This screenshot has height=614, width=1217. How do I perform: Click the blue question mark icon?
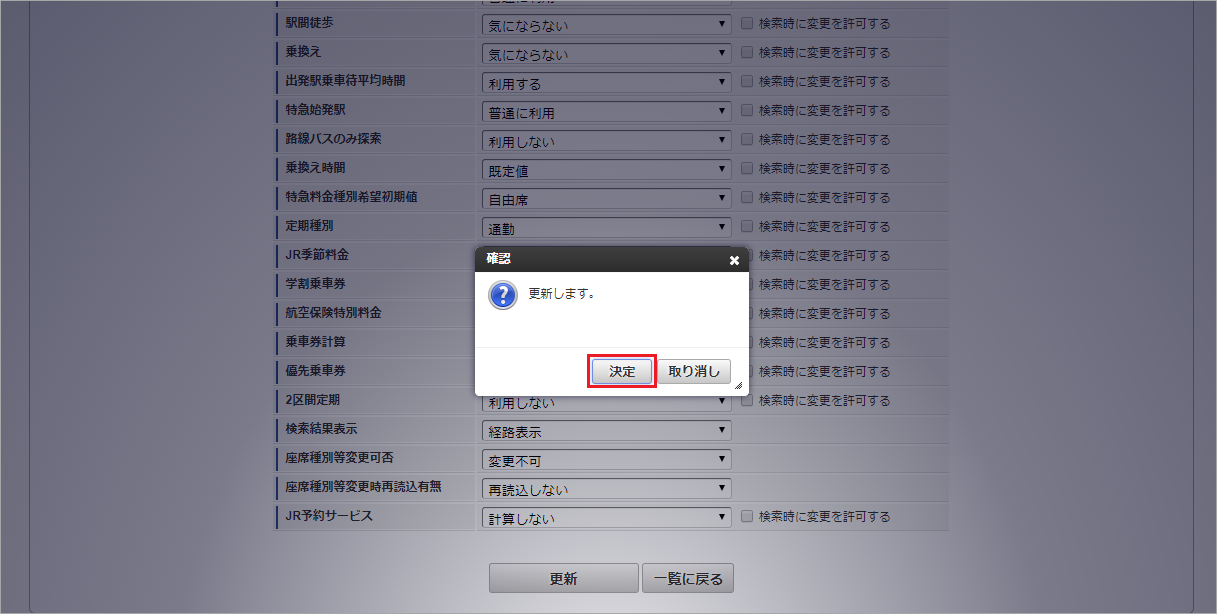tap(502, 295)
